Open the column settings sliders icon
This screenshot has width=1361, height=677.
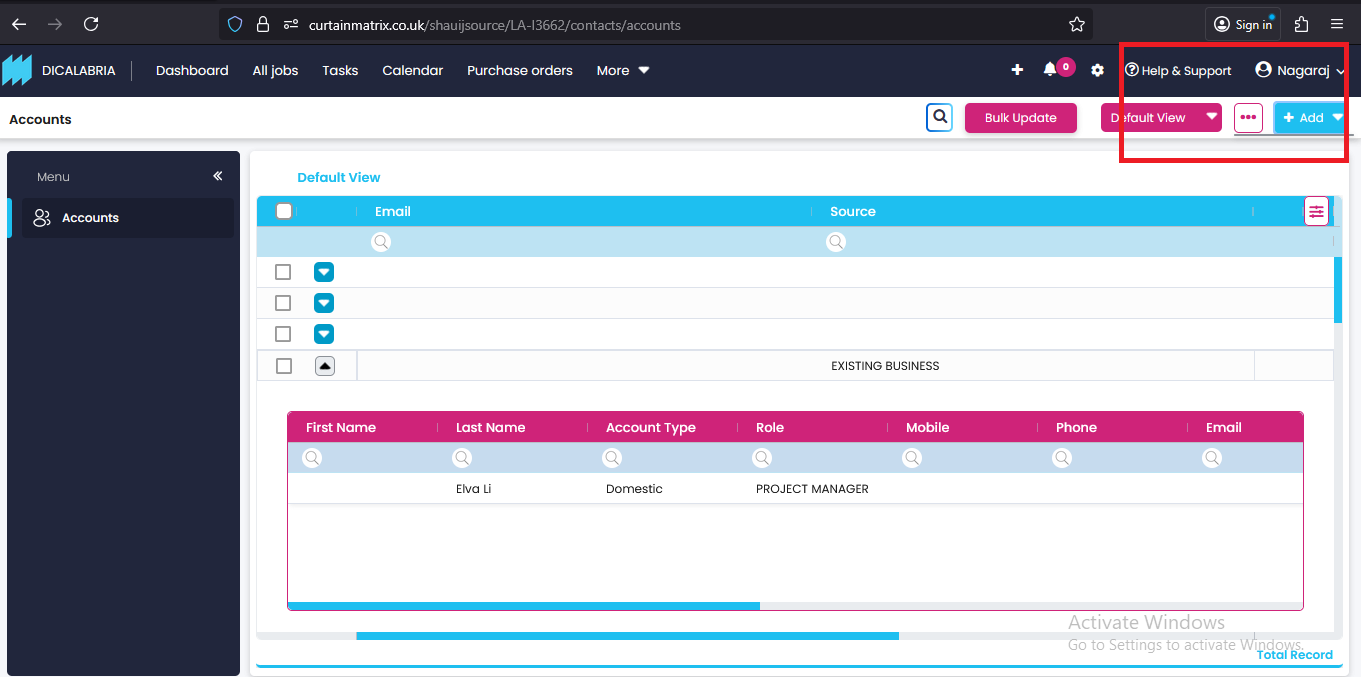tap(1316, 211)
